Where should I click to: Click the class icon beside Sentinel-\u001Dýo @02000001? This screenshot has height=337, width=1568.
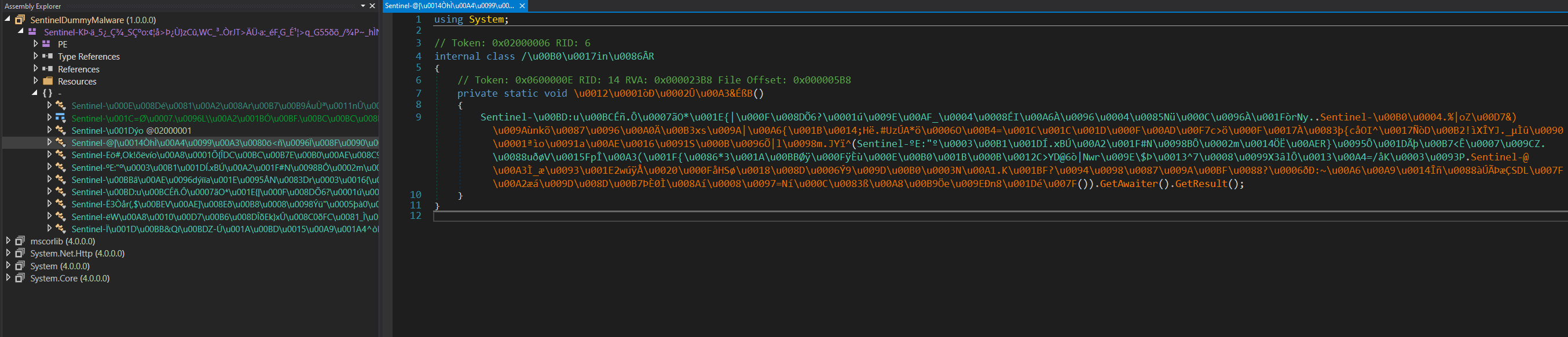click(x=61, y=130)
